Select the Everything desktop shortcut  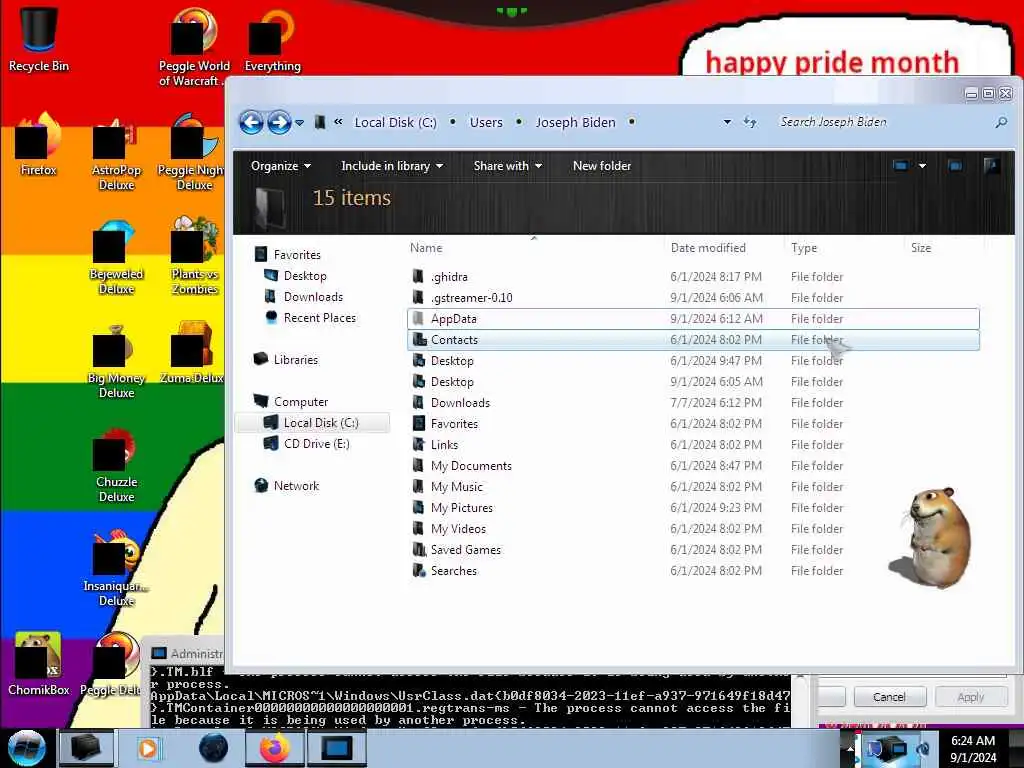[x=272, y=40]
